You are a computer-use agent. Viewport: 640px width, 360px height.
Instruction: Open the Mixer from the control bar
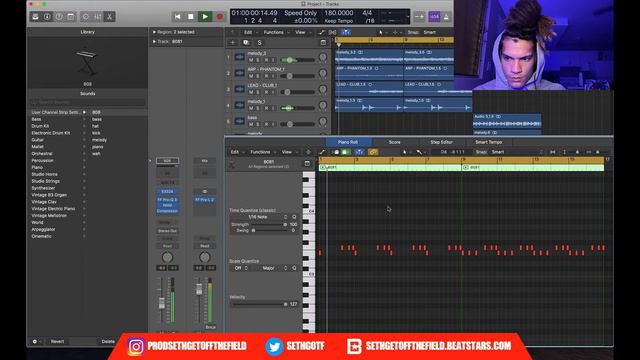(x=98, y=17)
